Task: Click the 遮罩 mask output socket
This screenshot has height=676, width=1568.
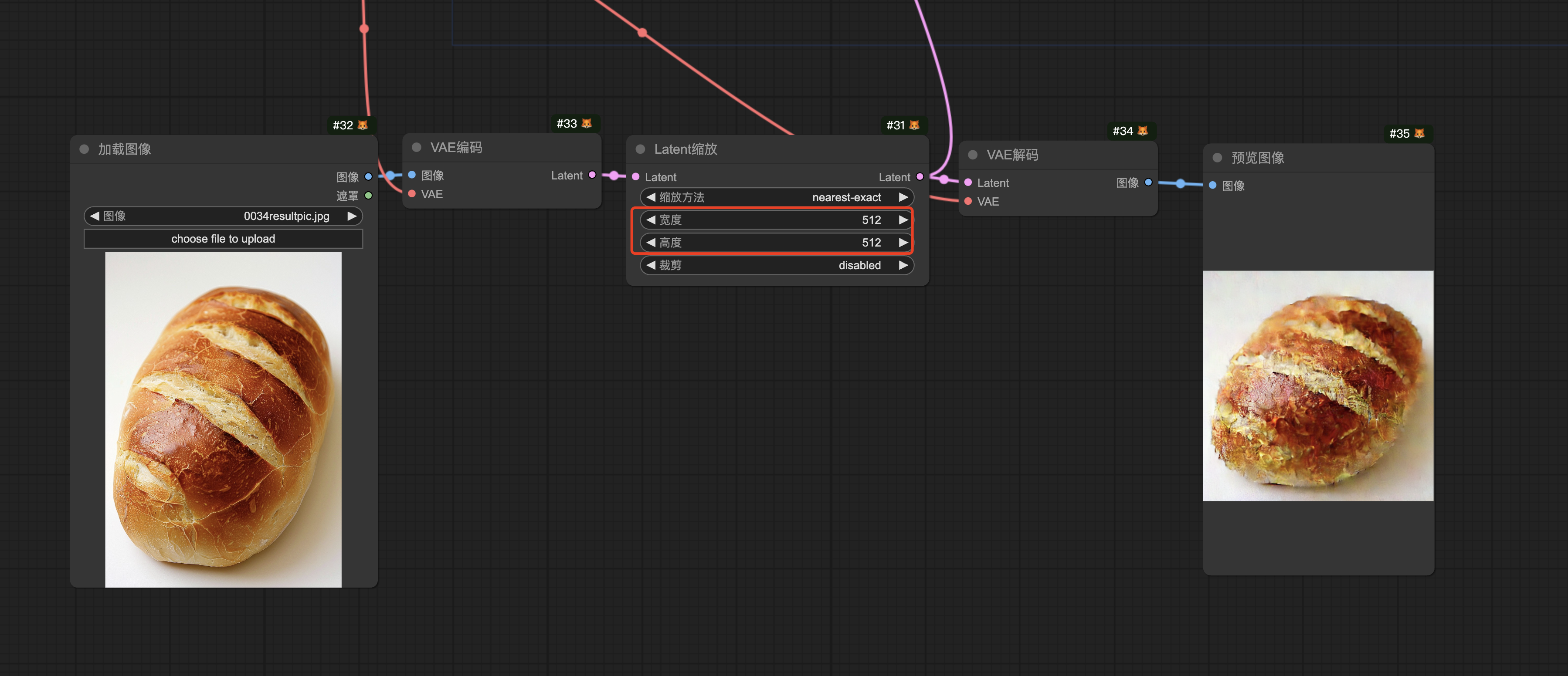Action: pos(368,195)
